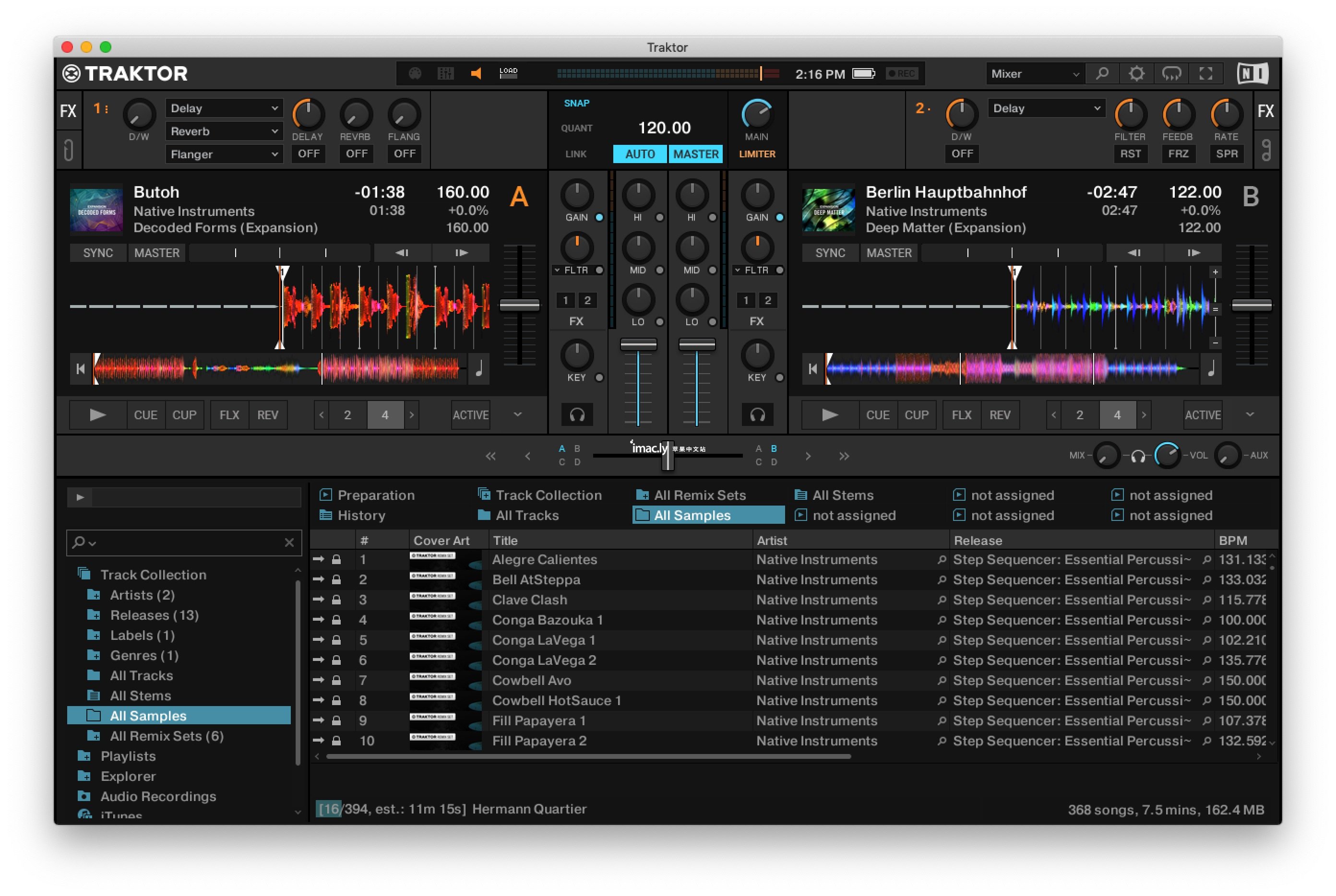Click the audio speaker indicator icon

point(476,73)
